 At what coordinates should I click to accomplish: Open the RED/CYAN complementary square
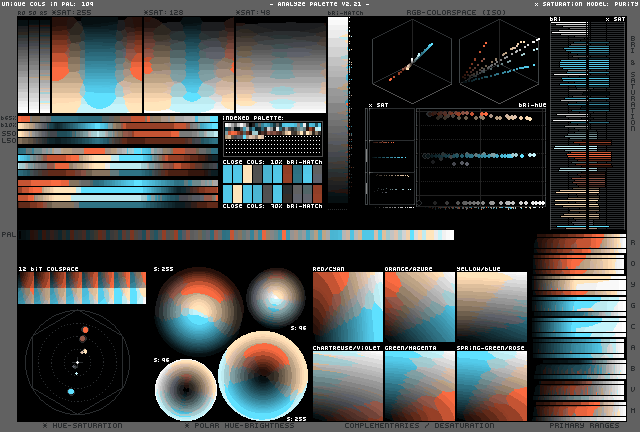pos(348,307)
